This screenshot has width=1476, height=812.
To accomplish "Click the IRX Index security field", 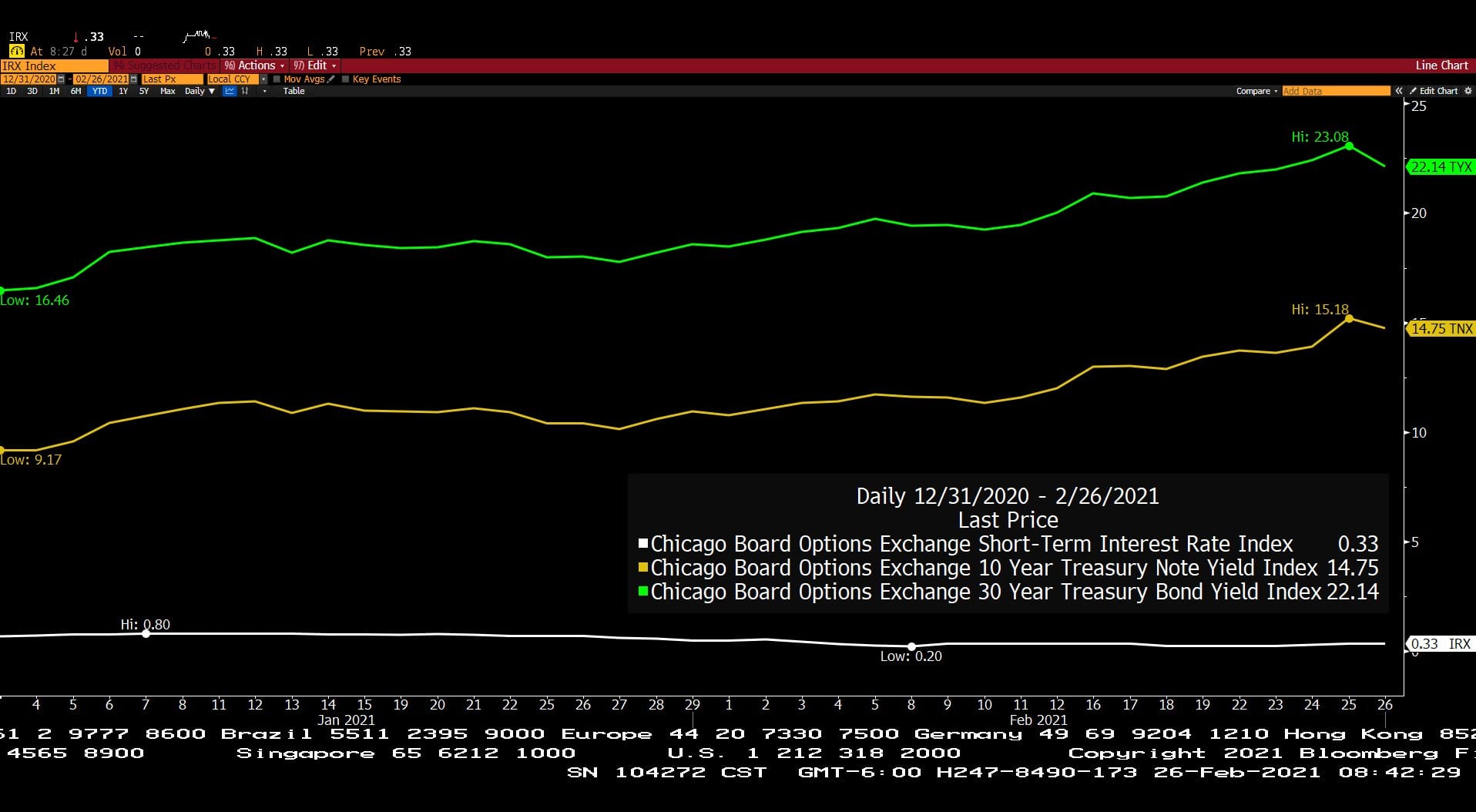I will [54, 65].
